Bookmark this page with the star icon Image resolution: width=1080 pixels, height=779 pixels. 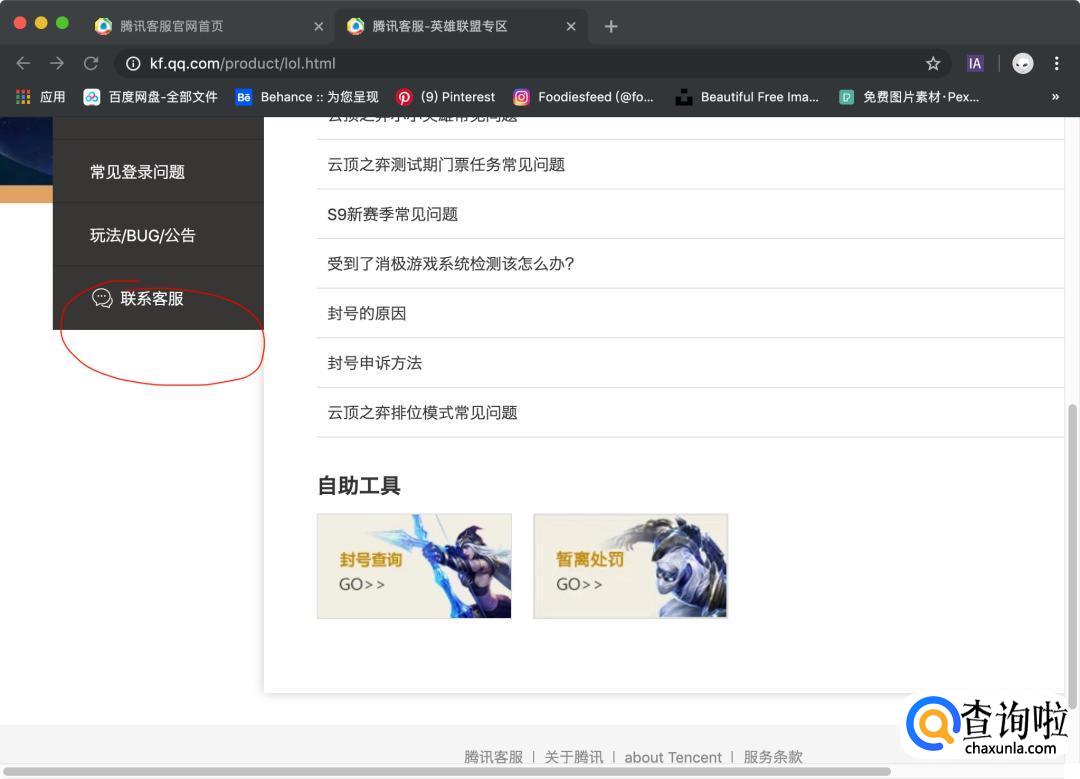tap(933, 63)
